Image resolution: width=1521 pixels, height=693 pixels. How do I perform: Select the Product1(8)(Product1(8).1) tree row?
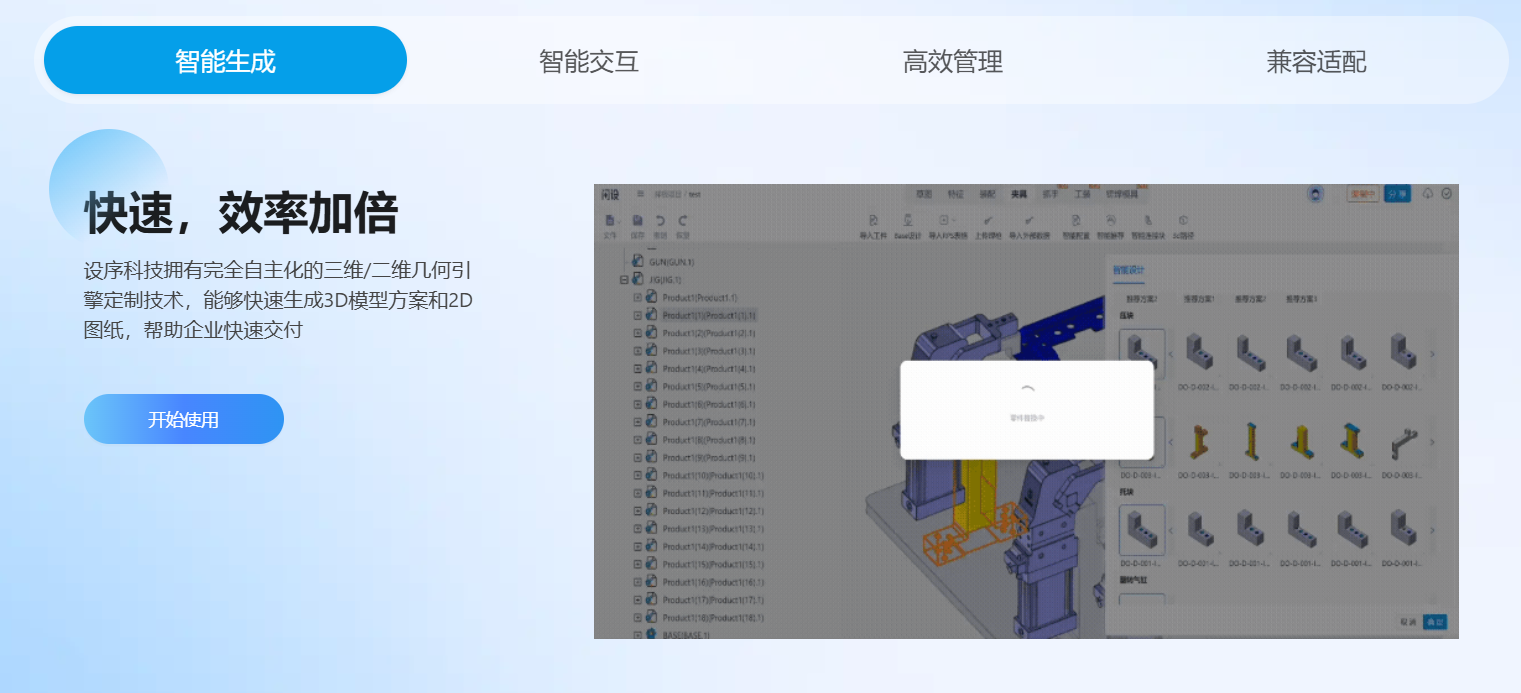[x=709, y=440]
